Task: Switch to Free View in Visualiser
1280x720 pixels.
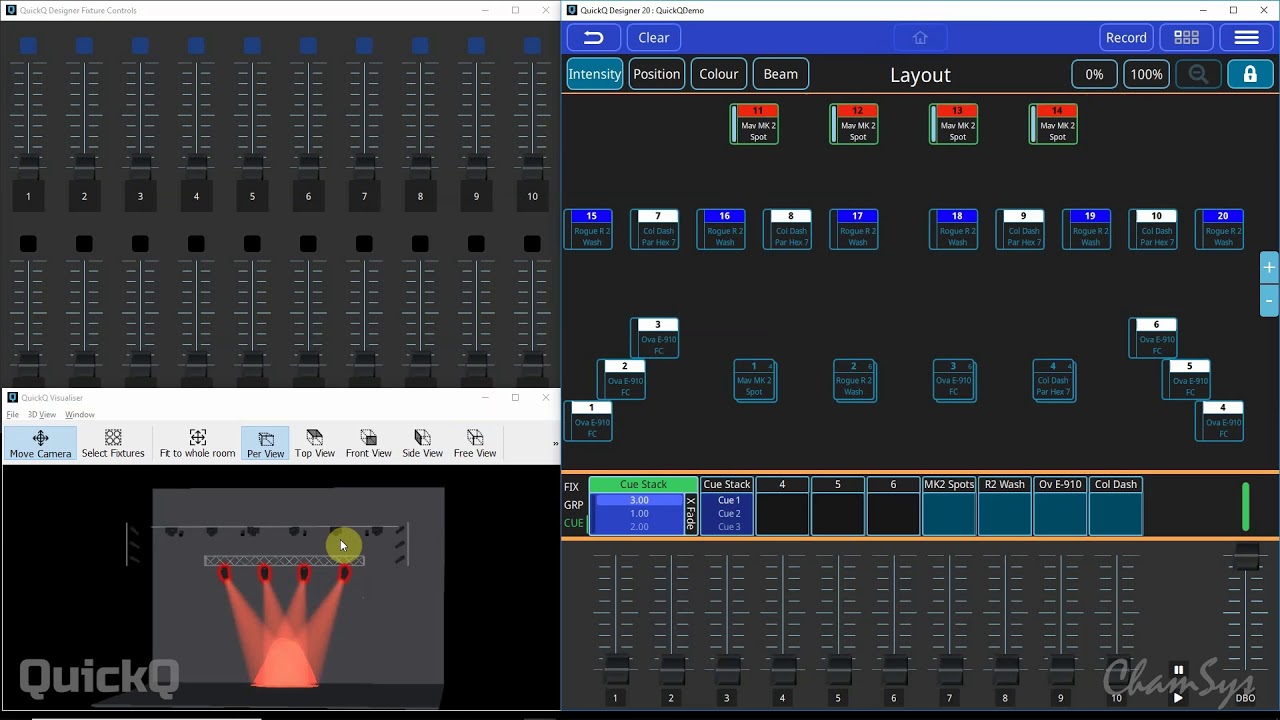Action: [474, 444]
